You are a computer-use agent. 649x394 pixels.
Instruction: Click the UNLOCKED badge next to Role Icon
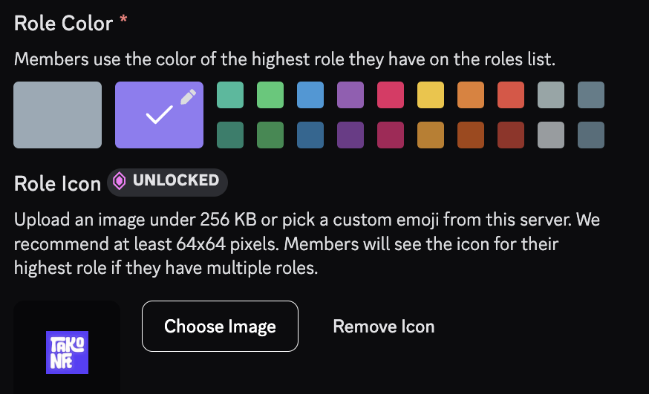click(x=167, y=182)
